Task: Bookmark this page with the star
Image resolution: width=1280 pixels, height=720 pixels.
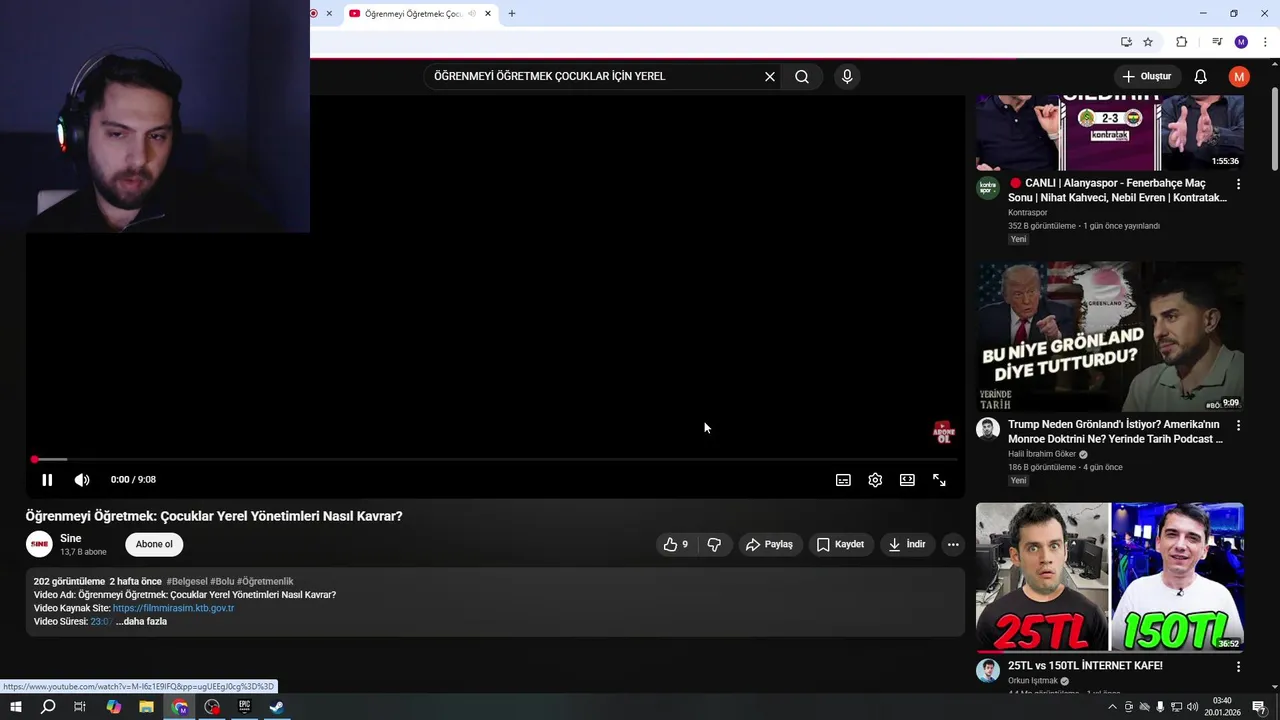Action: (1148, 42)
